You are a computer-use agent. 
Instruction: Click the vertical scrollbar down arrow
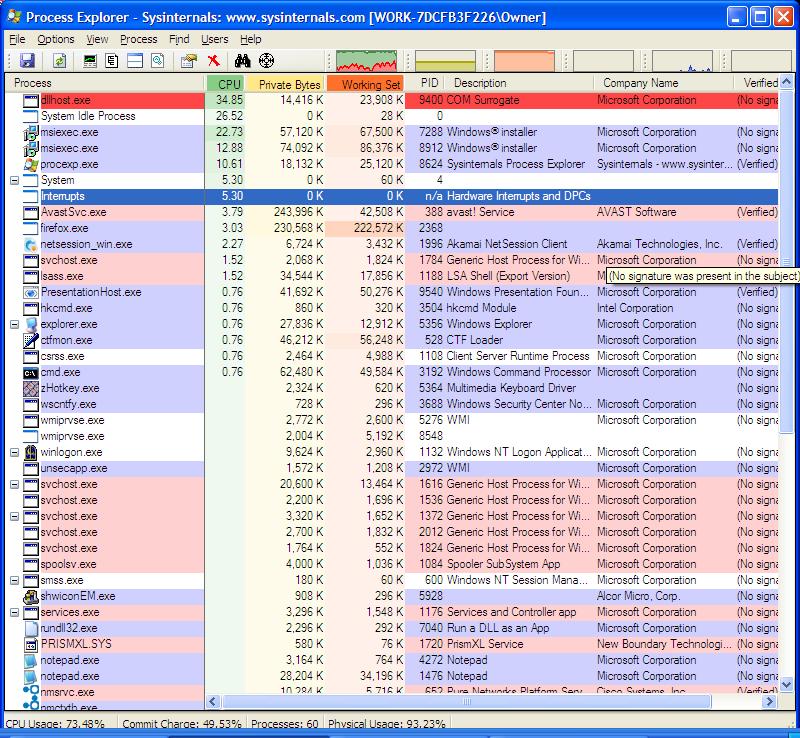pyautogui.click(x=786, y=684)
